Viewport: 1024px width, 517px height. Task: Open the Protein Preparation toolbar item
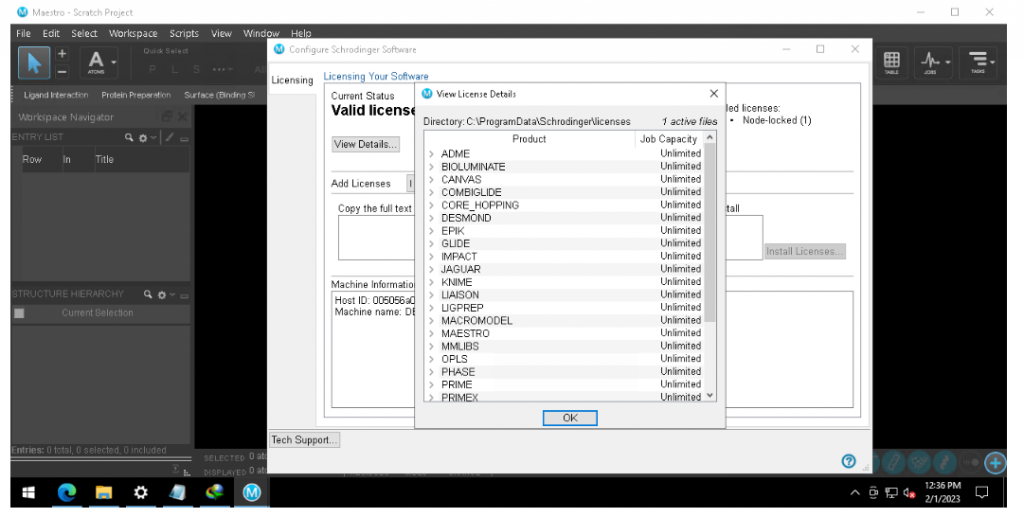pyautogui.click(x=136, y=95)
